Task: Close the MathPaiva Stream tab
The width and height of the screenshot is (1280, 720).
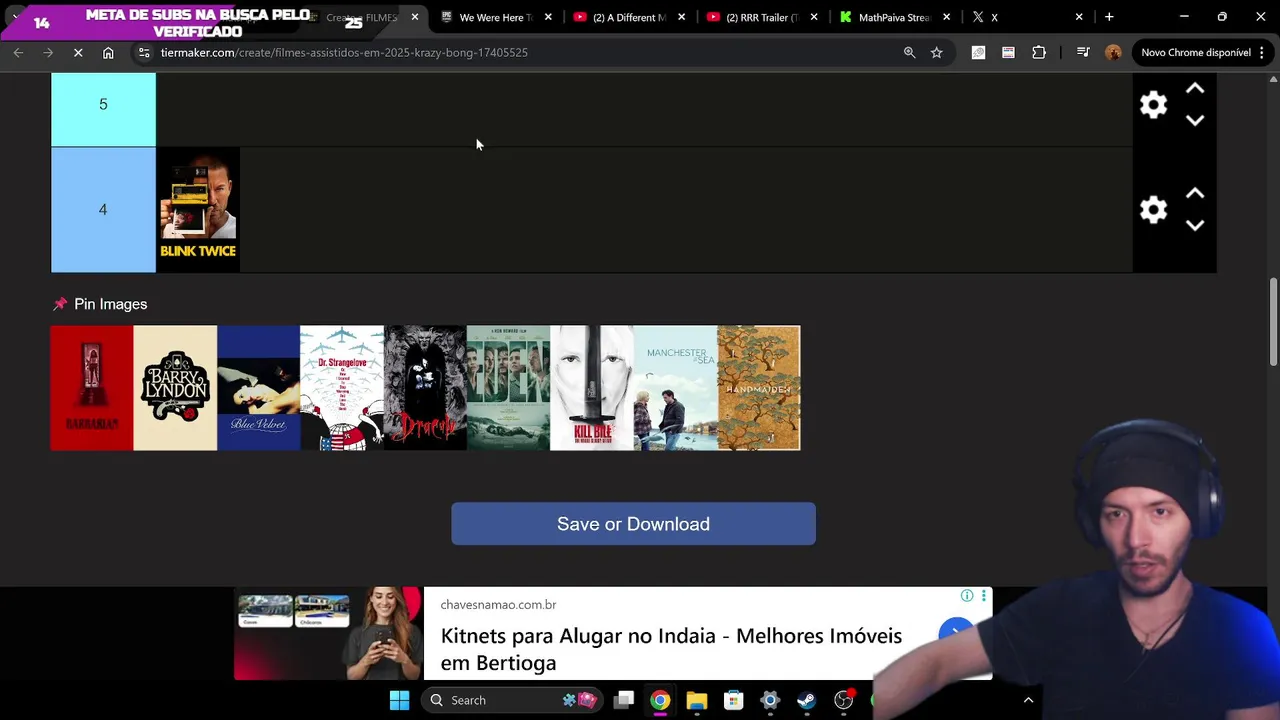Action: tap(947, 17)
